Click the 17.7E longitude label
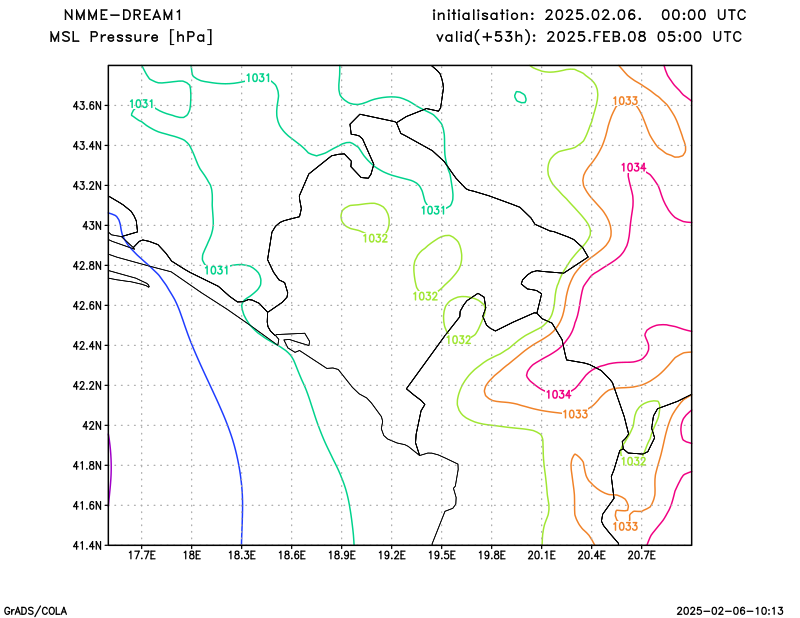800x618 pixels. click(141, 555)
